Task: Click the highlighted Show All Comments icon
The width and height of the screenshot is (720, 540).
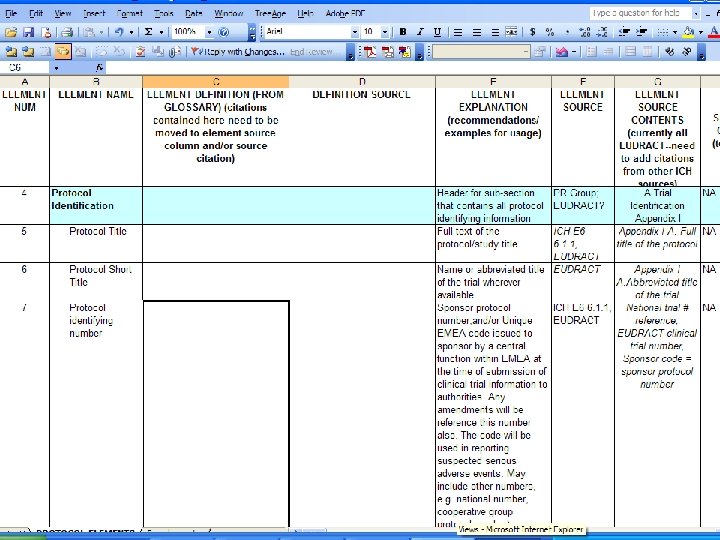Action: click(62, 52)
